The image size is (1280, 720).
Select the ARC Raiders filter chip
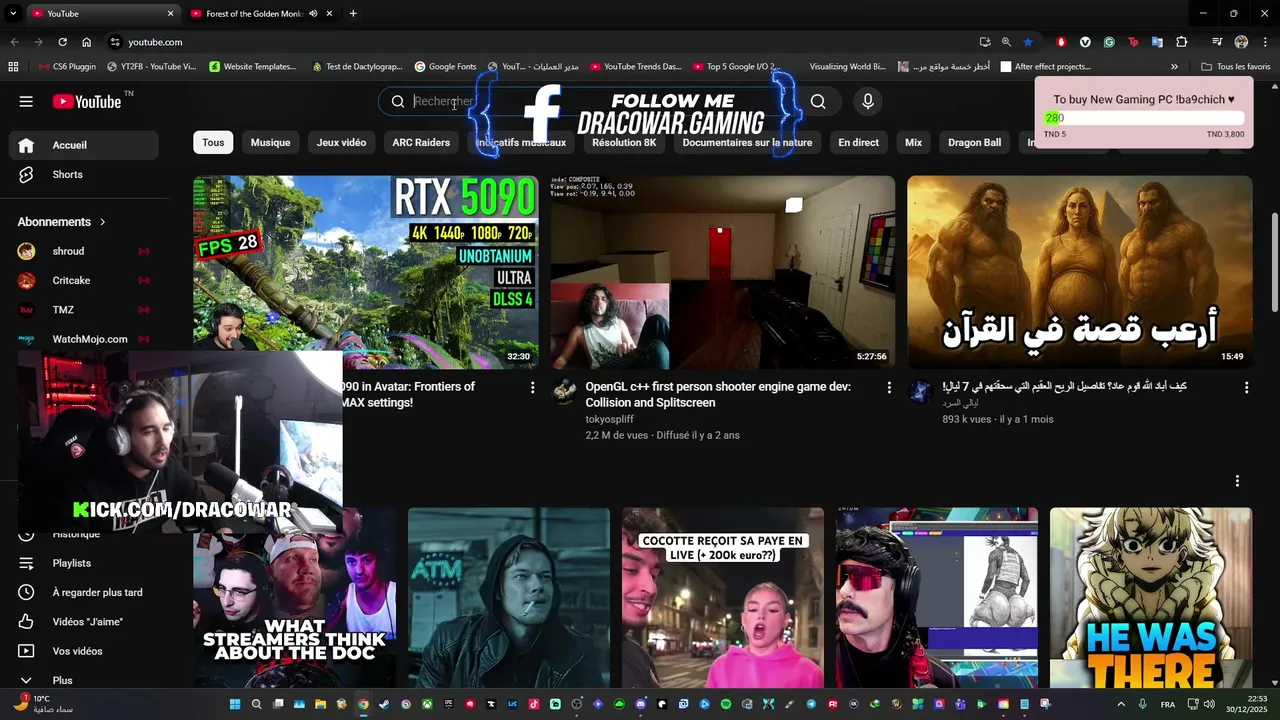[421, 143]
